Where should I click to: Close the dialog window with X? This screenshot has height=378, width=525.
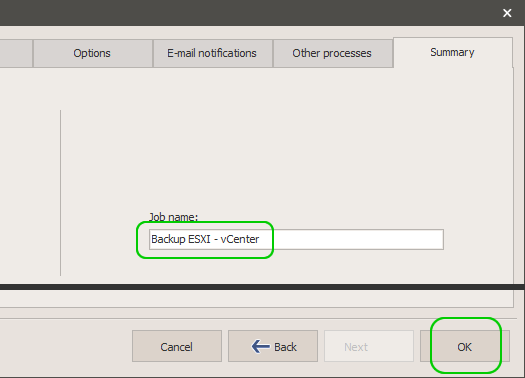point(507,13)
